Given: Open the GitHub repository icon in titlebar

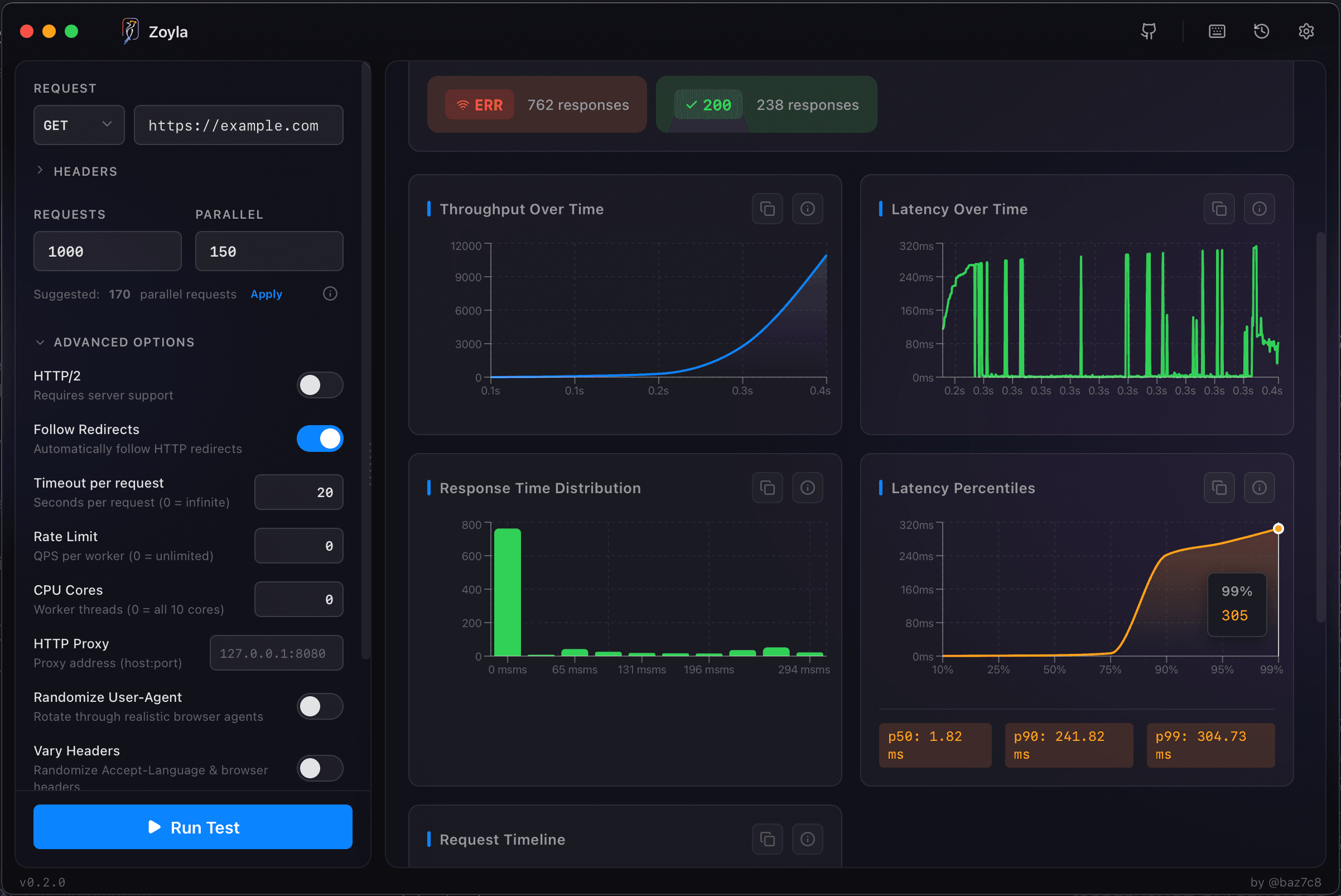Looking at the screenshot, I should (1149, 31).
